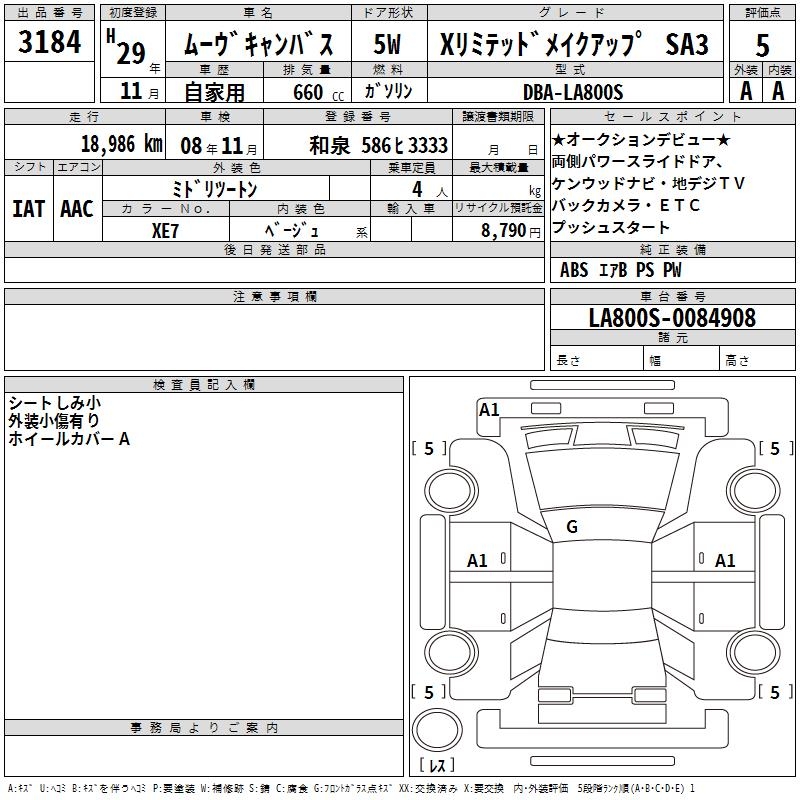This screenshot has height=800, width=800.
Task: Select the line 両側パワースライドドア
Action: (x=637, y=162)
